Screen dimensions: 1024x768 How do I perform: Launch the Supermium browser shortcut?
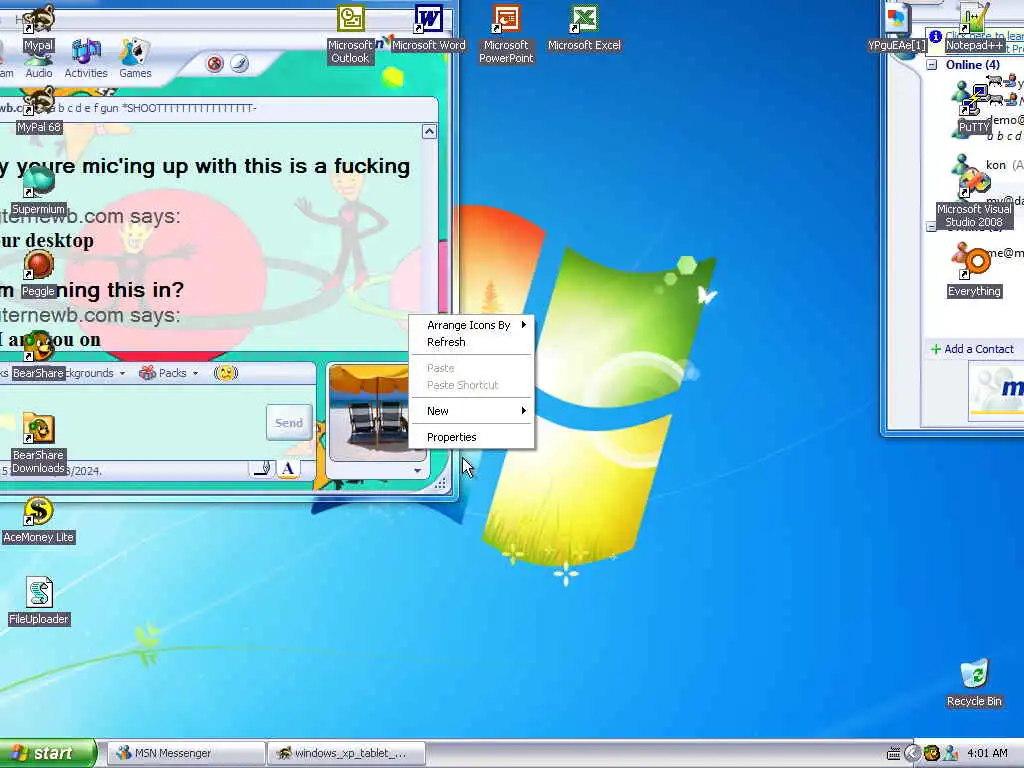click(39, 192)
